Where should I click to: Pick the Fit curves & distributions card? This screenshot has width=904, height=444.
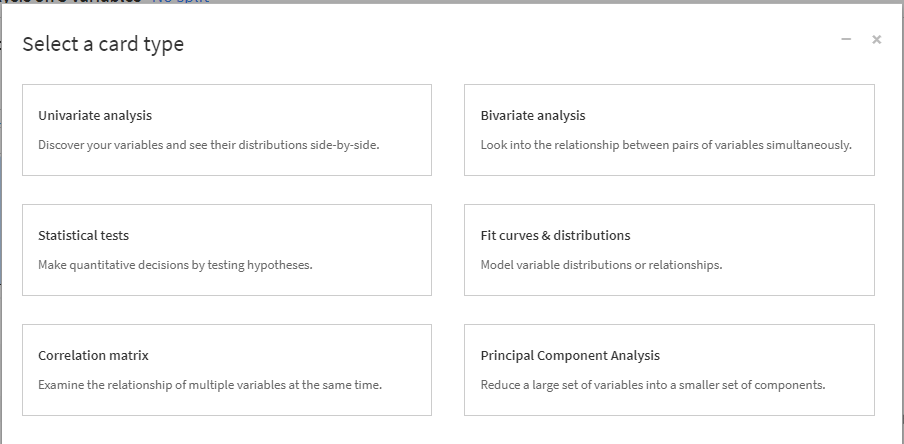click(669, 250)
